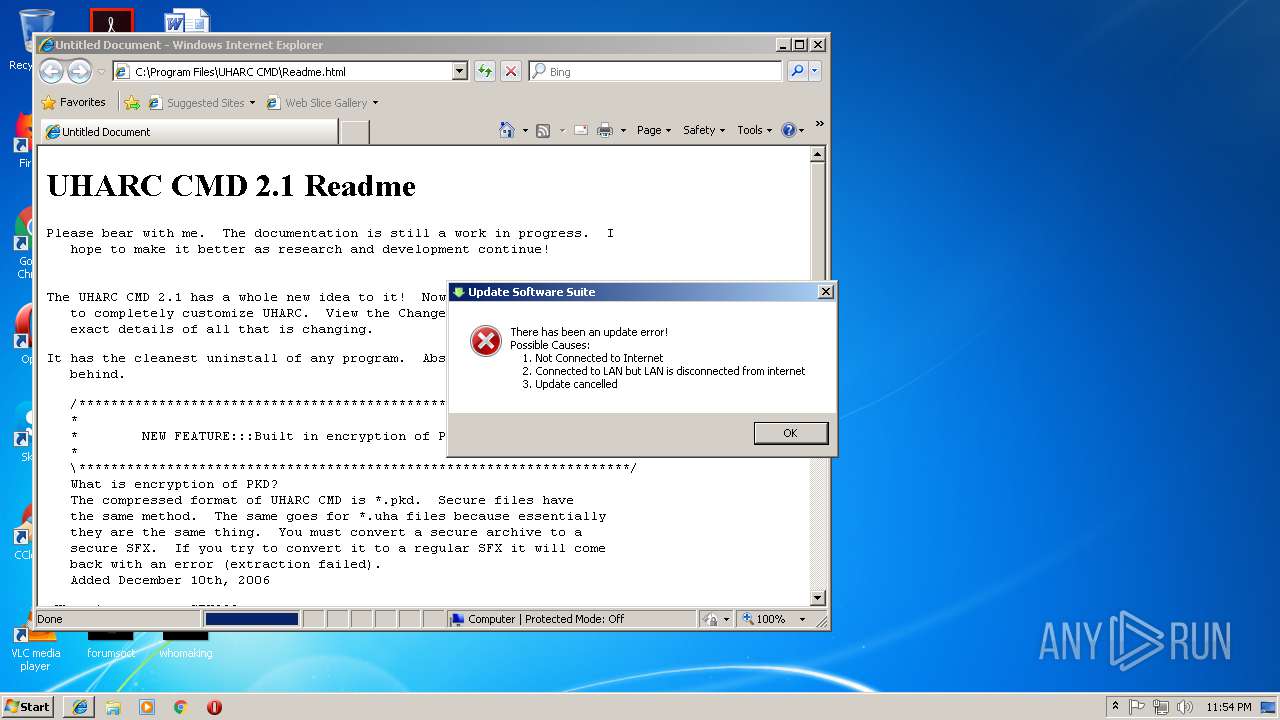1280x720 pixels.
Task: Click the volume speaker tray icon
Action: click(x=1185, y=706)
